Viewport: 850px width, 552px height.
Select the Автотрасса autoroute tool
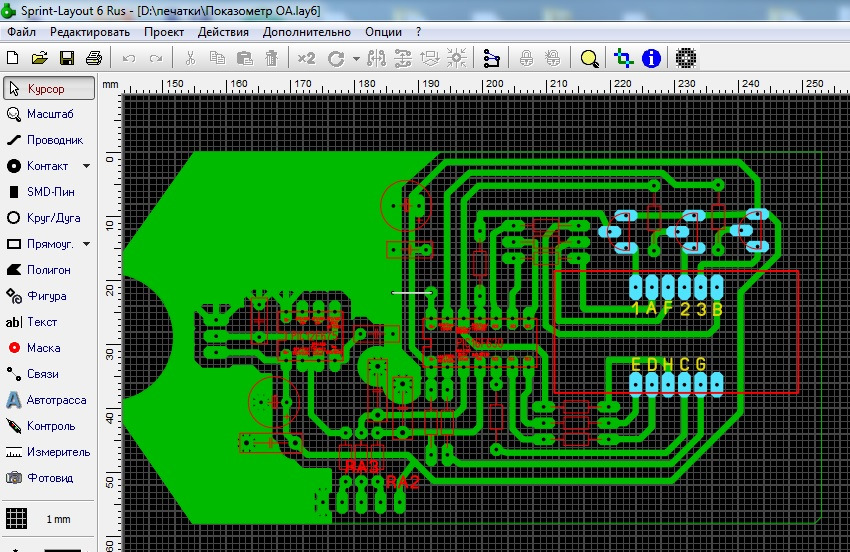coord(48,400)
